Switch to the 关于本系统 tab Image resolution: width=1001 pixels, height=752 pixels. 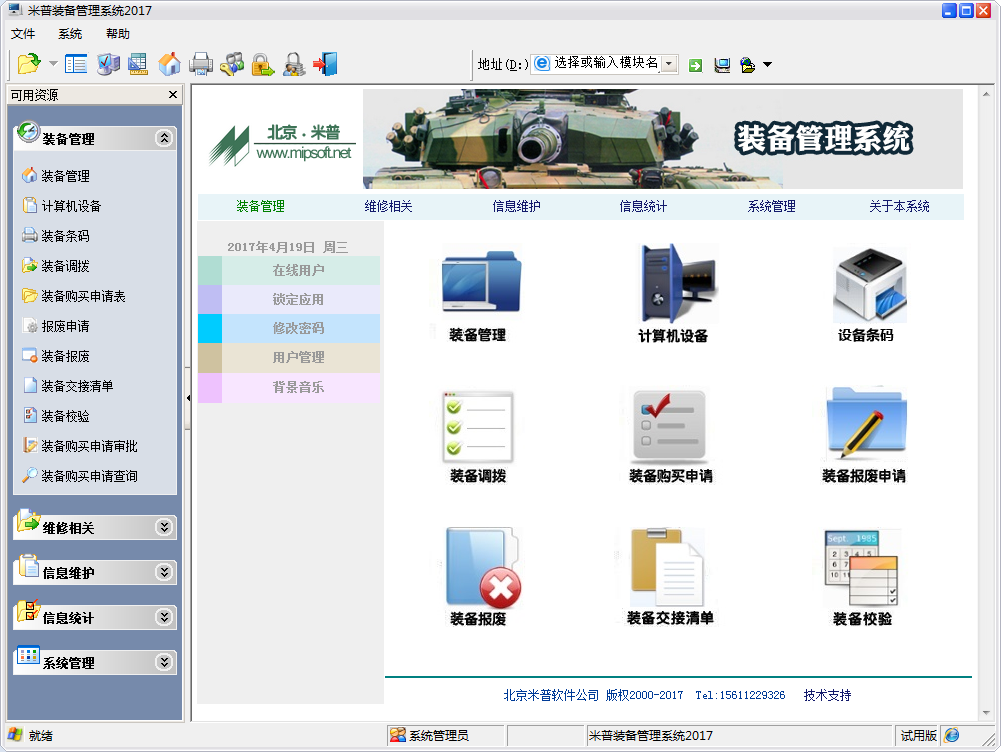899,206
